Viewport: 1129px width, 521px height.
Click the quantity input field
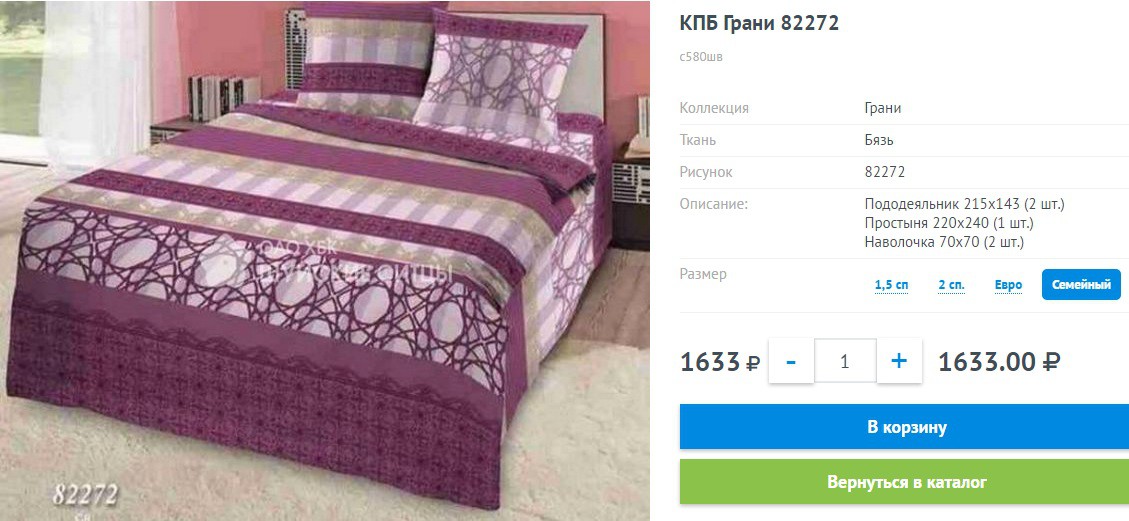(x=845, y=361)
